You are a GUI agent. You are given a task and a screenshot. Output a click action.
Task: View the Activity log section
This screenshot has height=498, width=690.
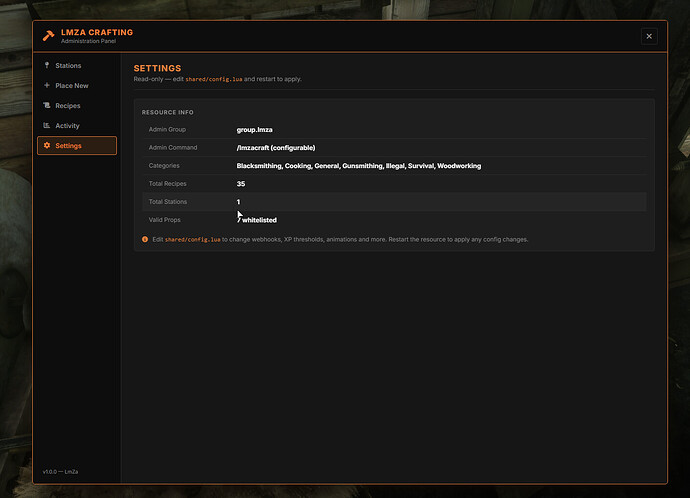[77, 125]
